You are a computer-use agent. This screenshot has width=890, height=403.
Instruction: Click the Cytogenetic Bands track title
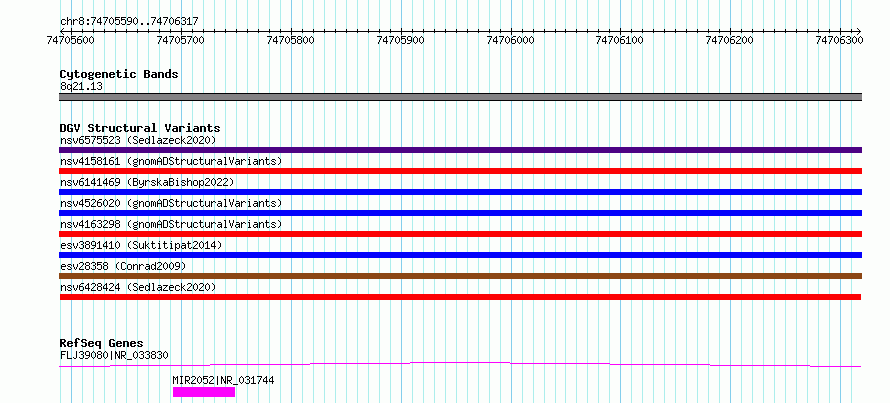click(119, 74)
